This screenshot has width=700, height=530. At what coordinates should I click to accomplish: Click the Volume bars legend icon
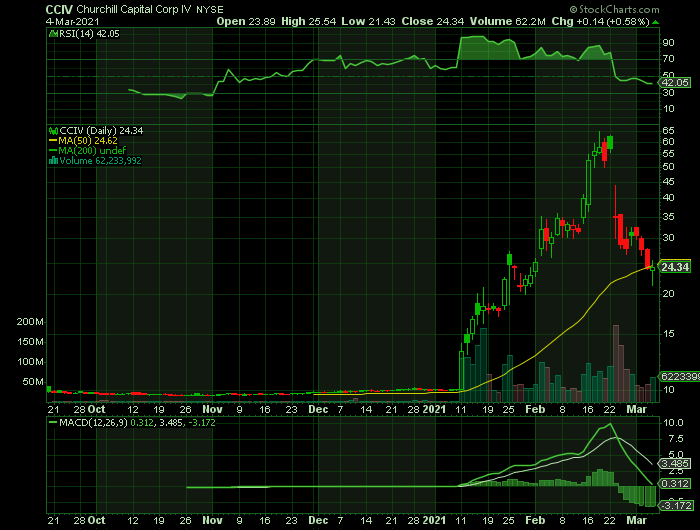[x=54, y=160]
